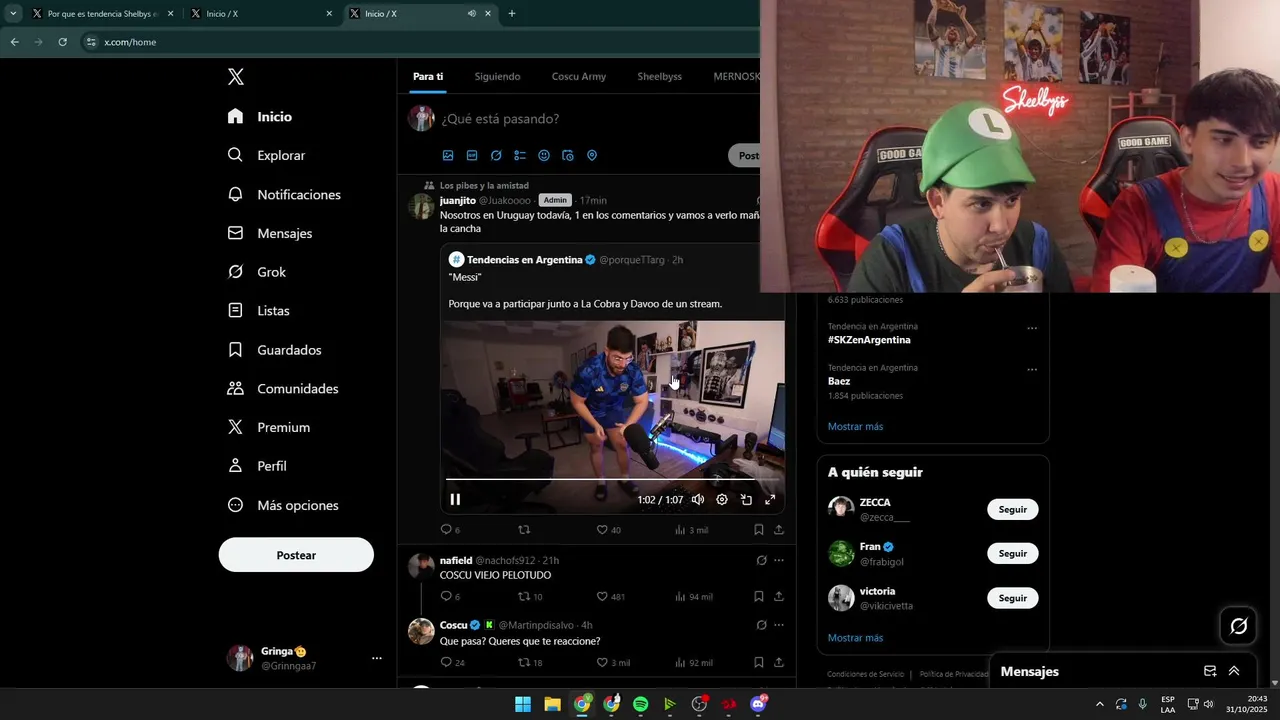Open a new browser tab
Screen dimensions: 1280x720
[x=512, y=14]
